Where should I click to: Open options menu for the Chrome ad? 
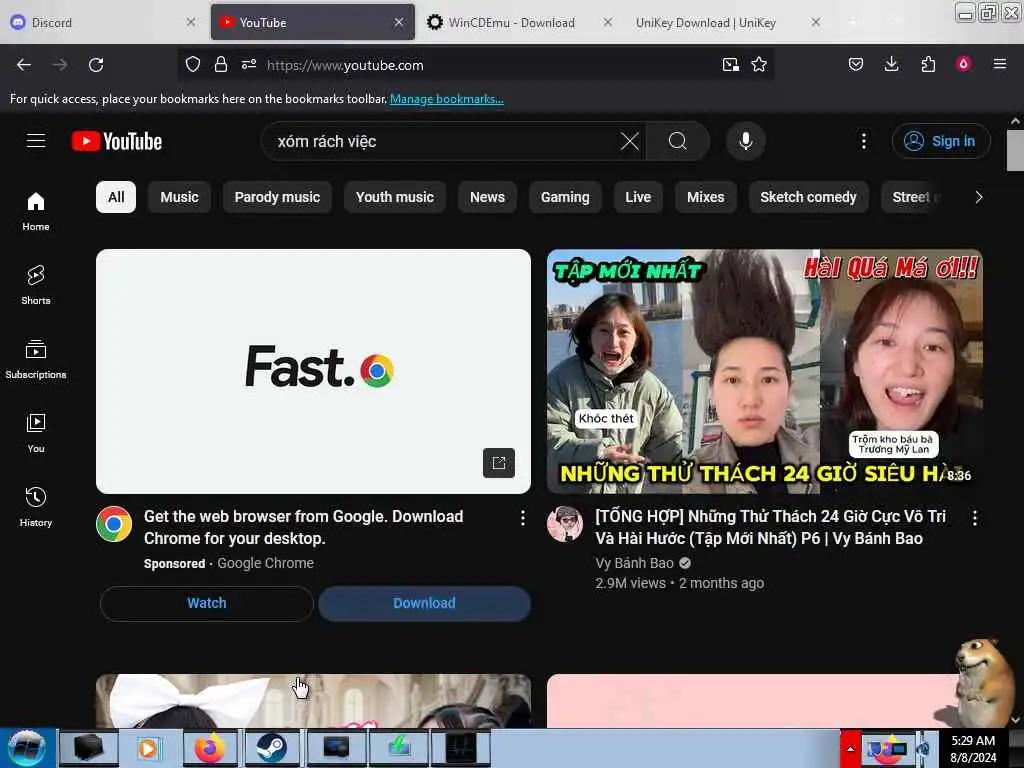point(522,518)
